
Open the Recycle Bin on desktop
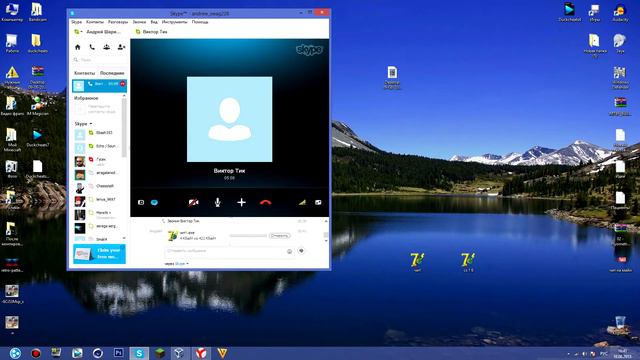[x=620, y=322]
